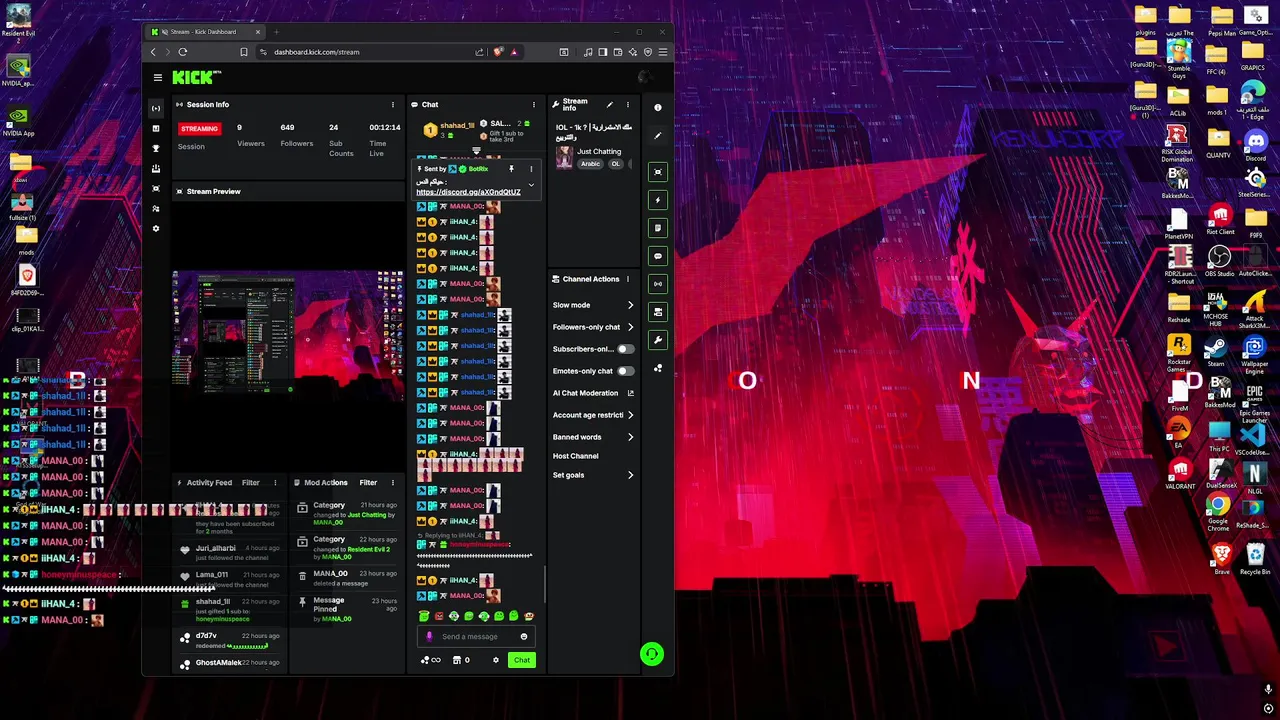This screenshot has width=1280, height=720.
Task: Click the Arabic language tag
Action: 591,164
